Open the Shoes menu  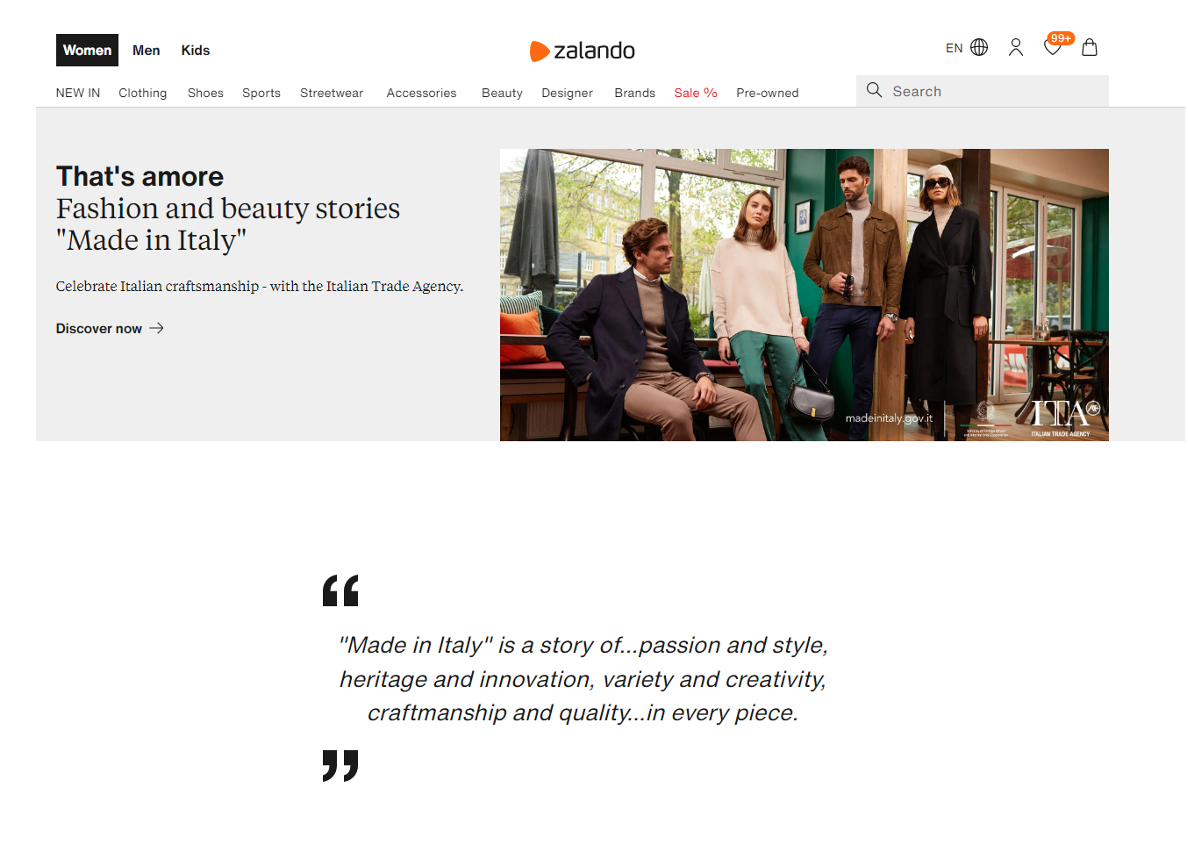pyautogui.click(x=205, y=93)
